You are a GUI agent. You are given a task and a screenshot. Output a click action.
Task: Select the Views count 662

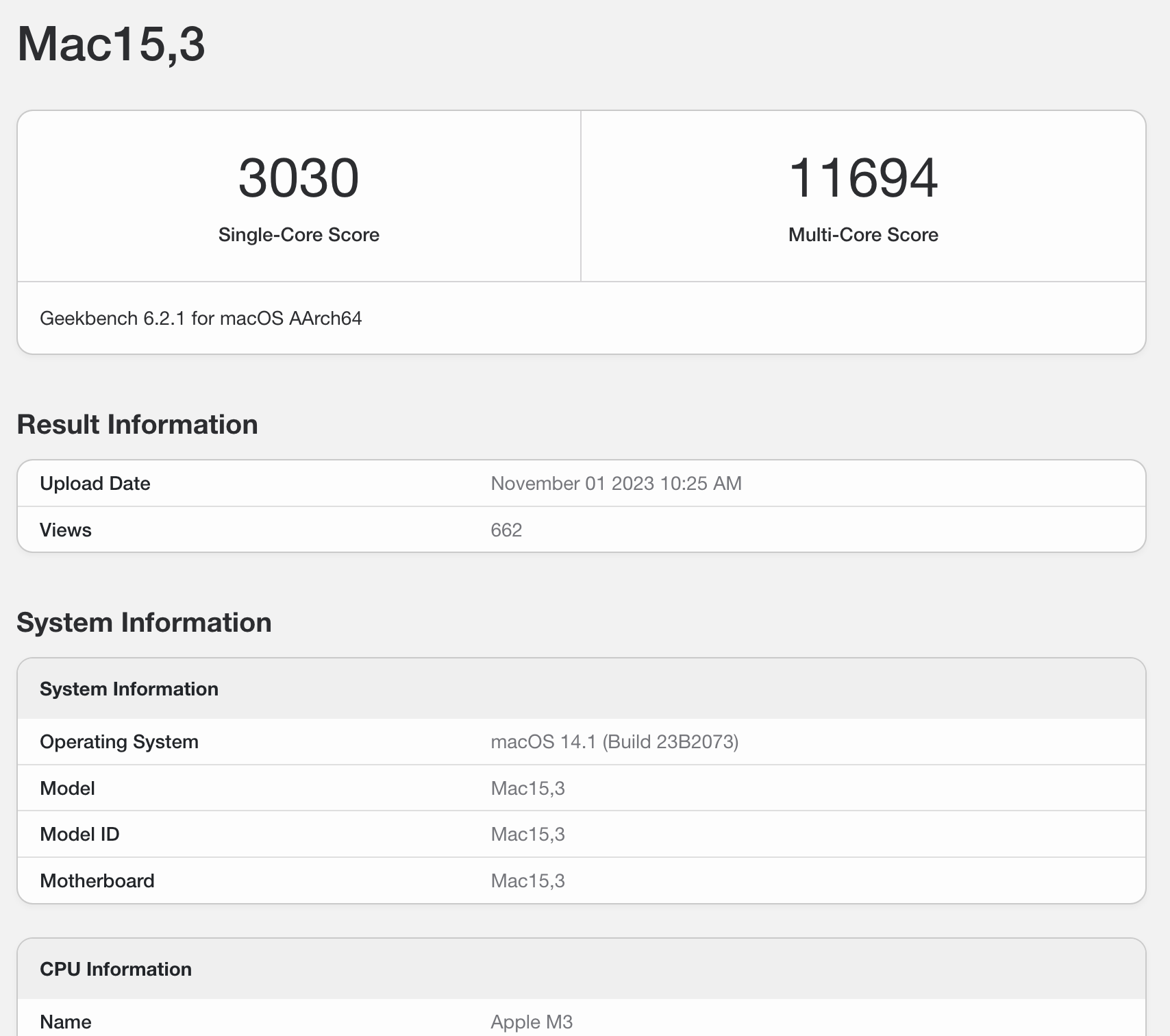pos(507,529)
